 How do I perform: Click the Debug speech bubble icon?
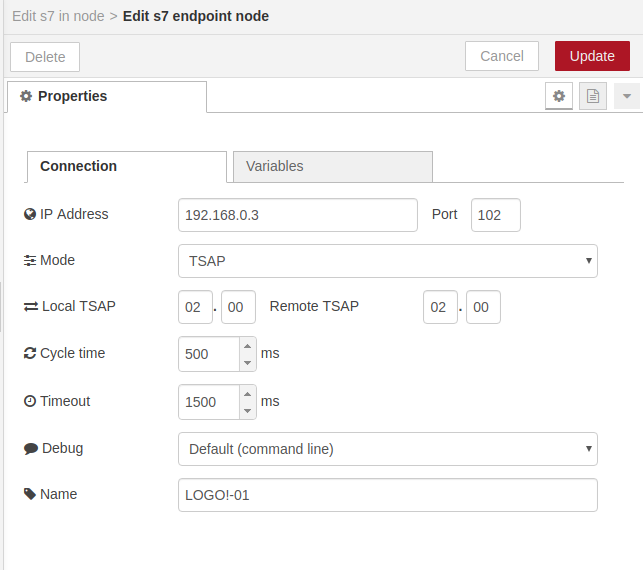pos(31,449)
